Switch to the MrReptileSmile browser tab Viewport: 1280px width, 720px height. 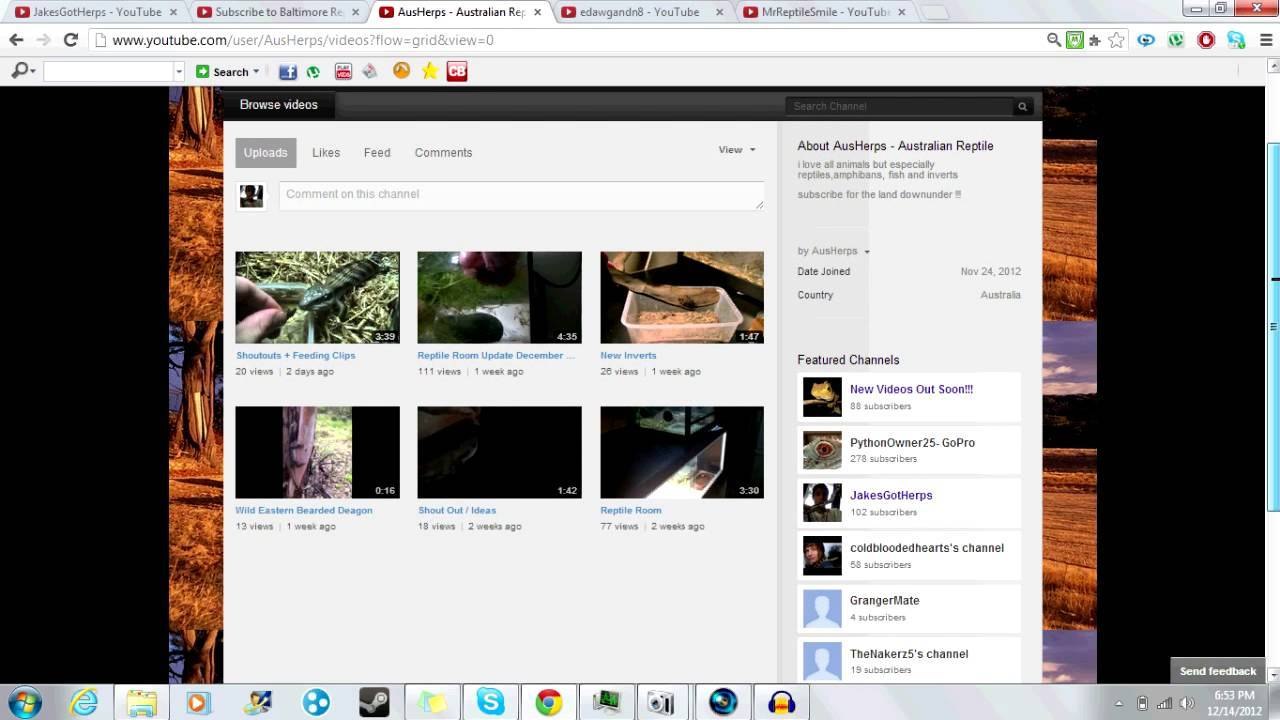(826, 12)
